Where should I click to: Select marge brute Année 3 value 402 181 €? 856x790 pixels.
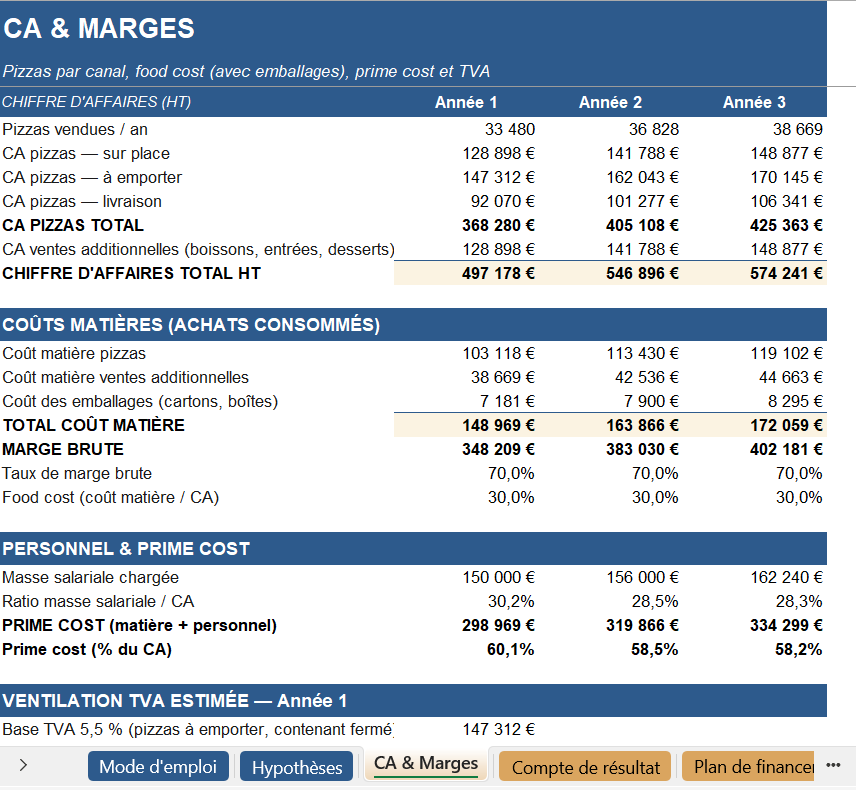pyautogui.click(x=787, y=449)
